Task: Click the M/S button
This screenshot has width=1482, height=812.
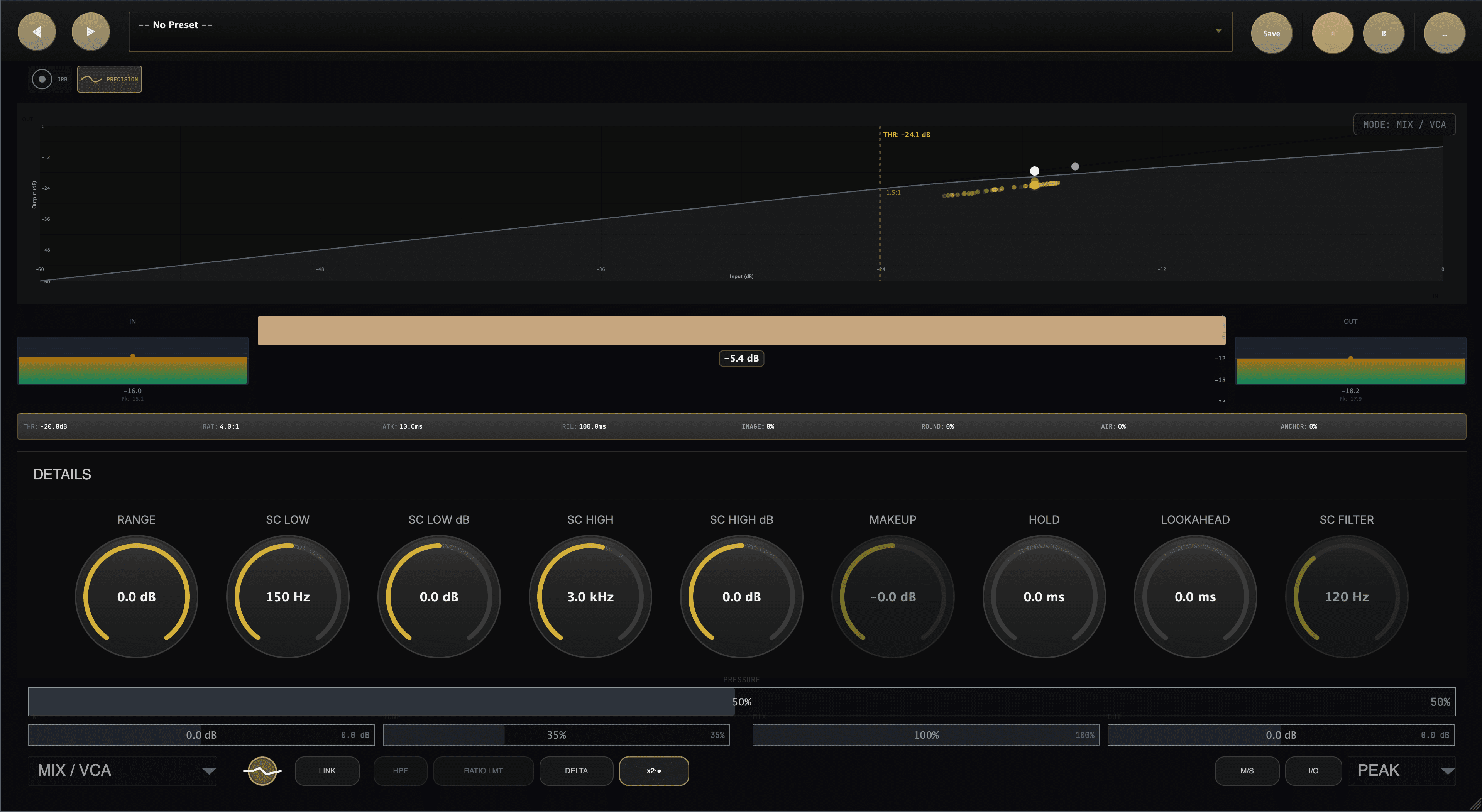Action: (x=1247, y=771)
